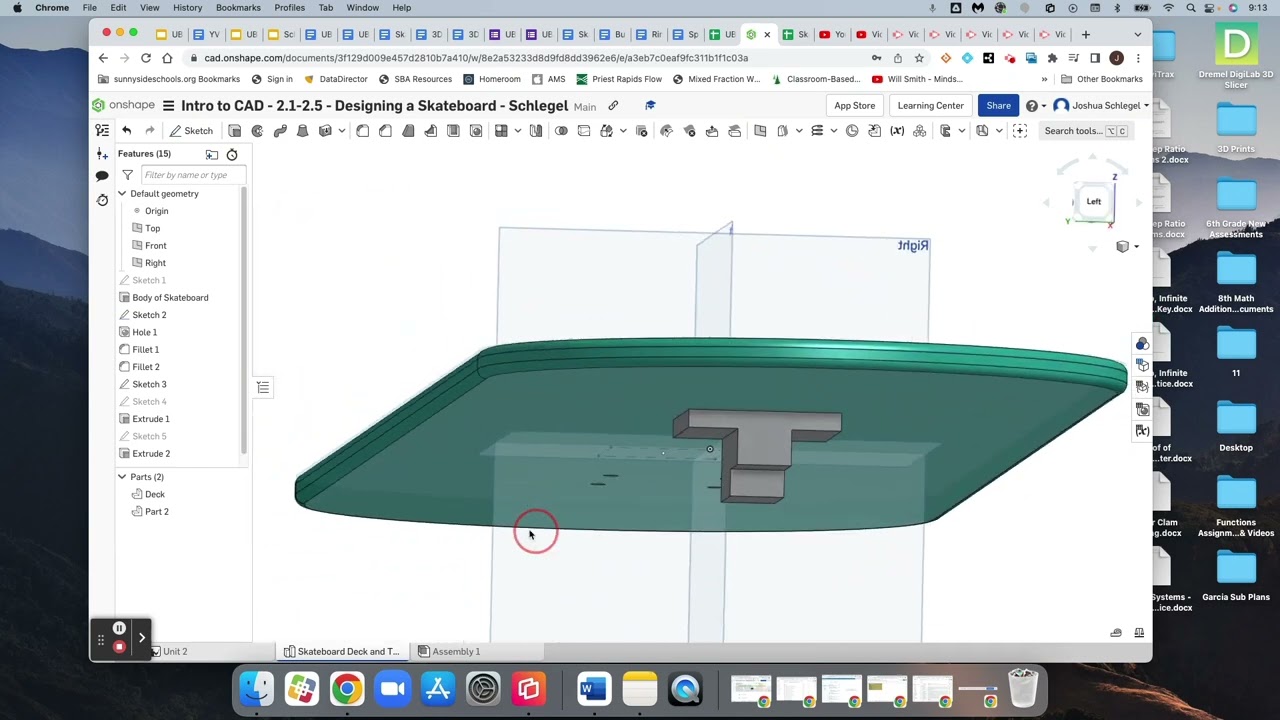Select Body of Skateboard feature
1280x720 pixels.
pyautogui.click(x=170, y=297)
